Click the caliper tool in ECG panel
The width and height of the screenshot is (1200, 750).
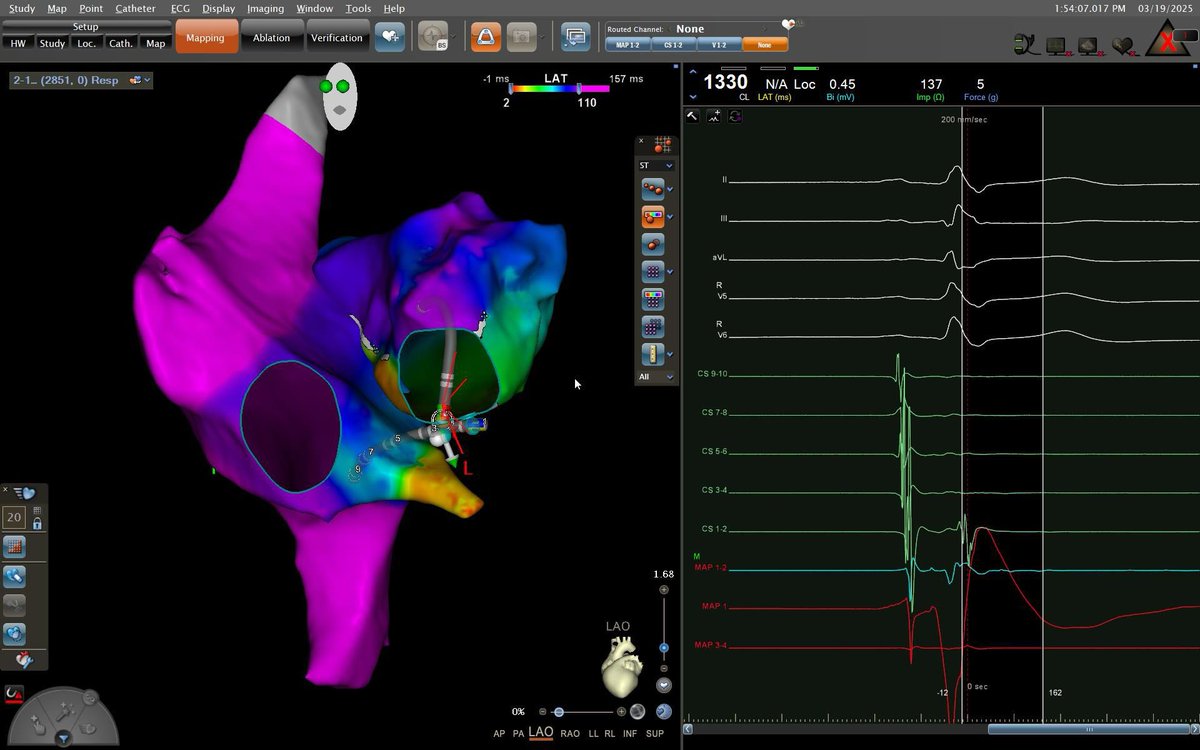[692, 116]
